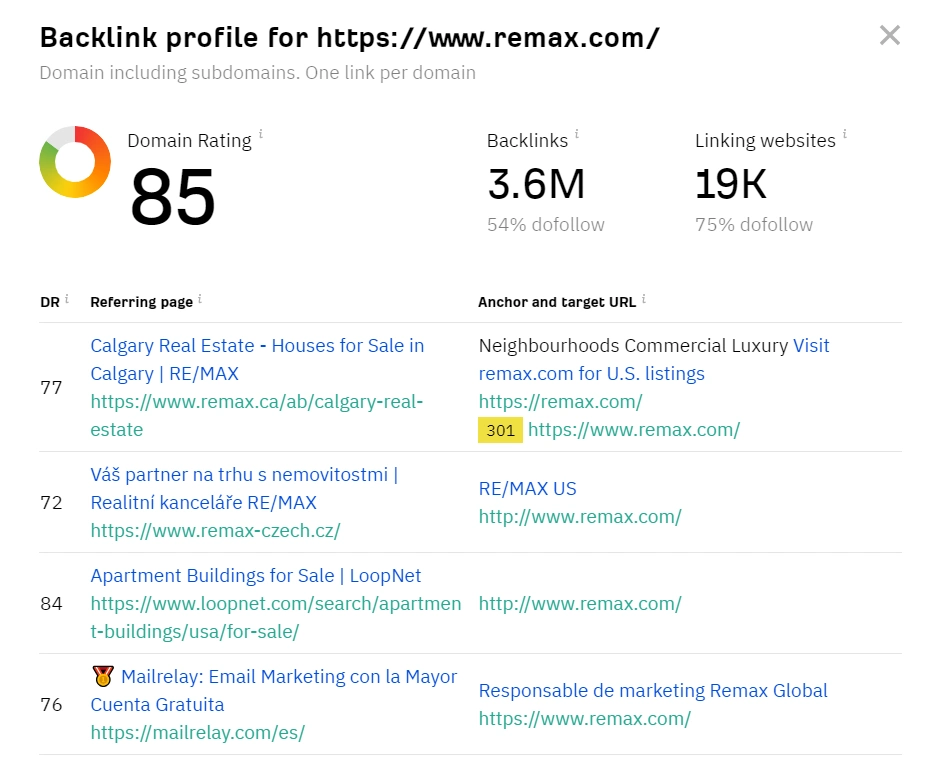The image size is (940, 758).
Task: Click the 'Domain including subdomains' subtitle
Action: pyautogui.click(x=258, y=73)
